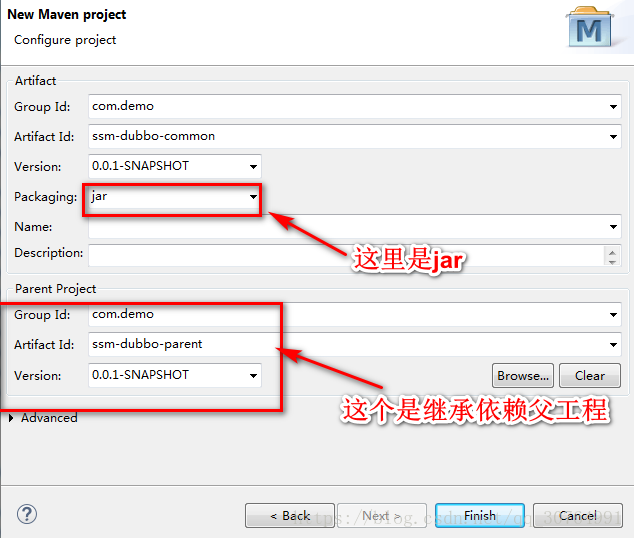This screenshot has height=538, width=634.
Task: Expand the Advanced section
Action: [x=11, y=418]
